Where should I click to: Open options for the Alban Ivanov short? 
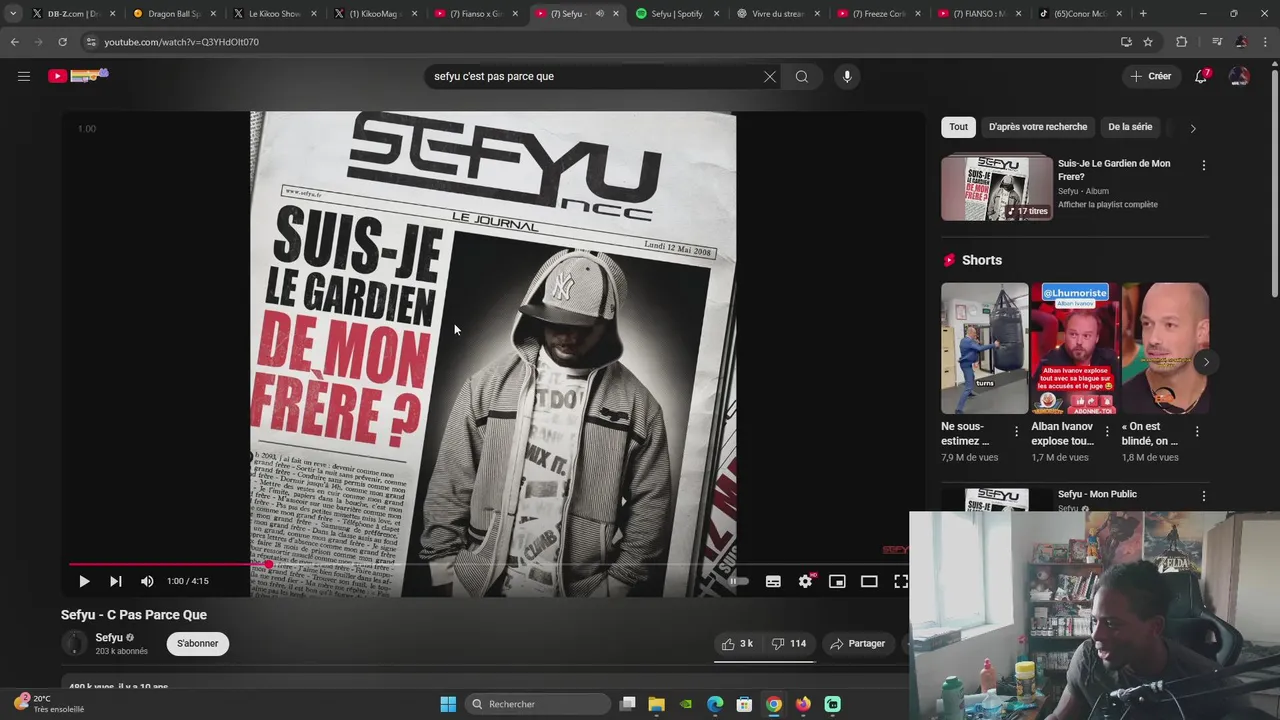tap(1106, 432)
